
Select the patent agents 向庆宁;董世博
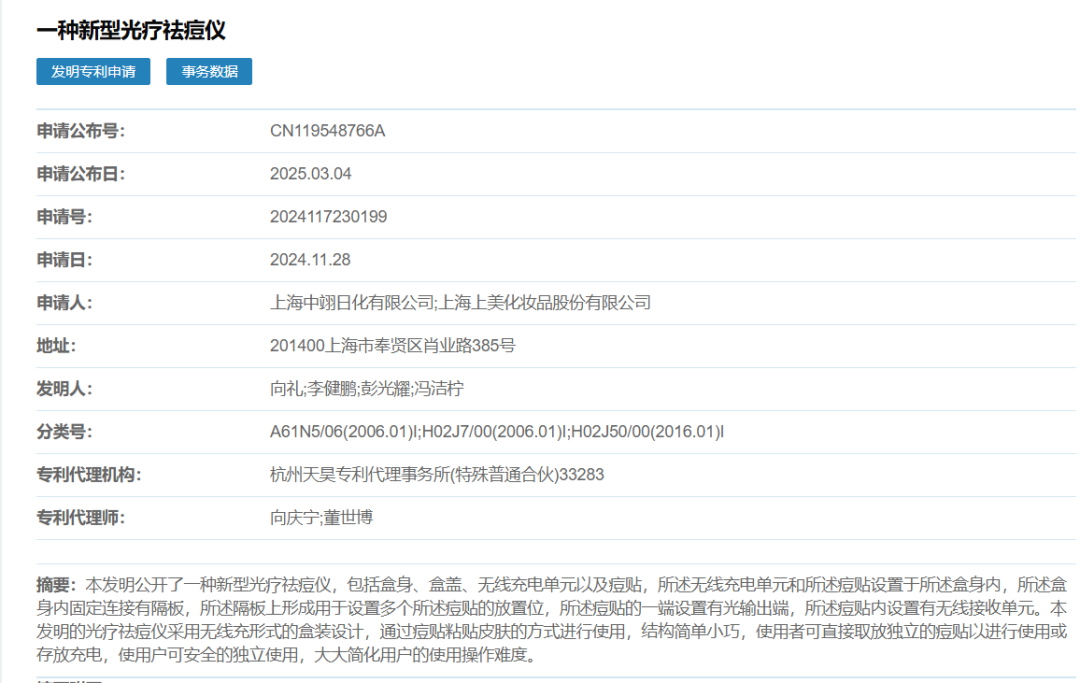point(322,517)
